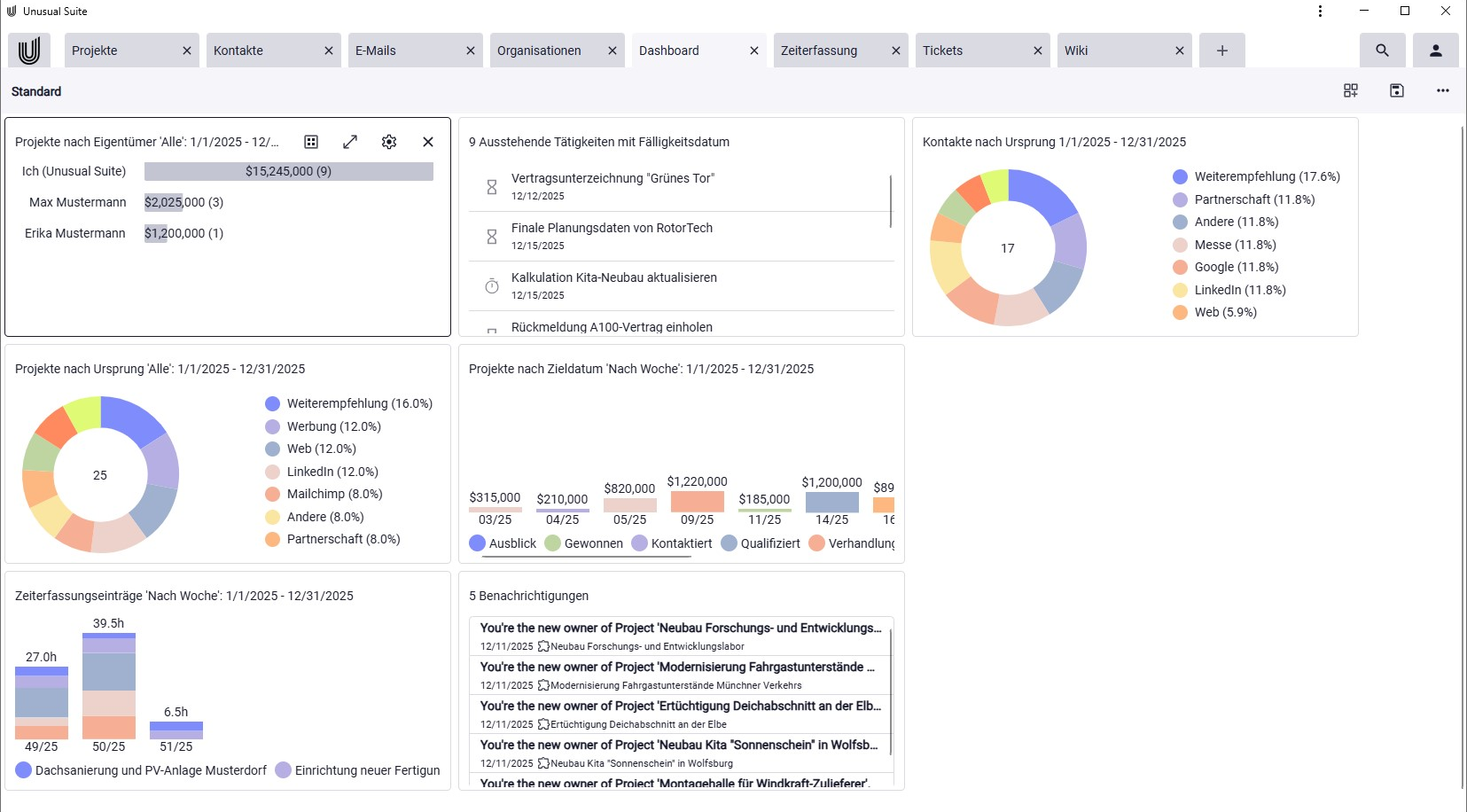Toggle Ausblick legend entry in Zieldatum chart

(x=503, y=543)
